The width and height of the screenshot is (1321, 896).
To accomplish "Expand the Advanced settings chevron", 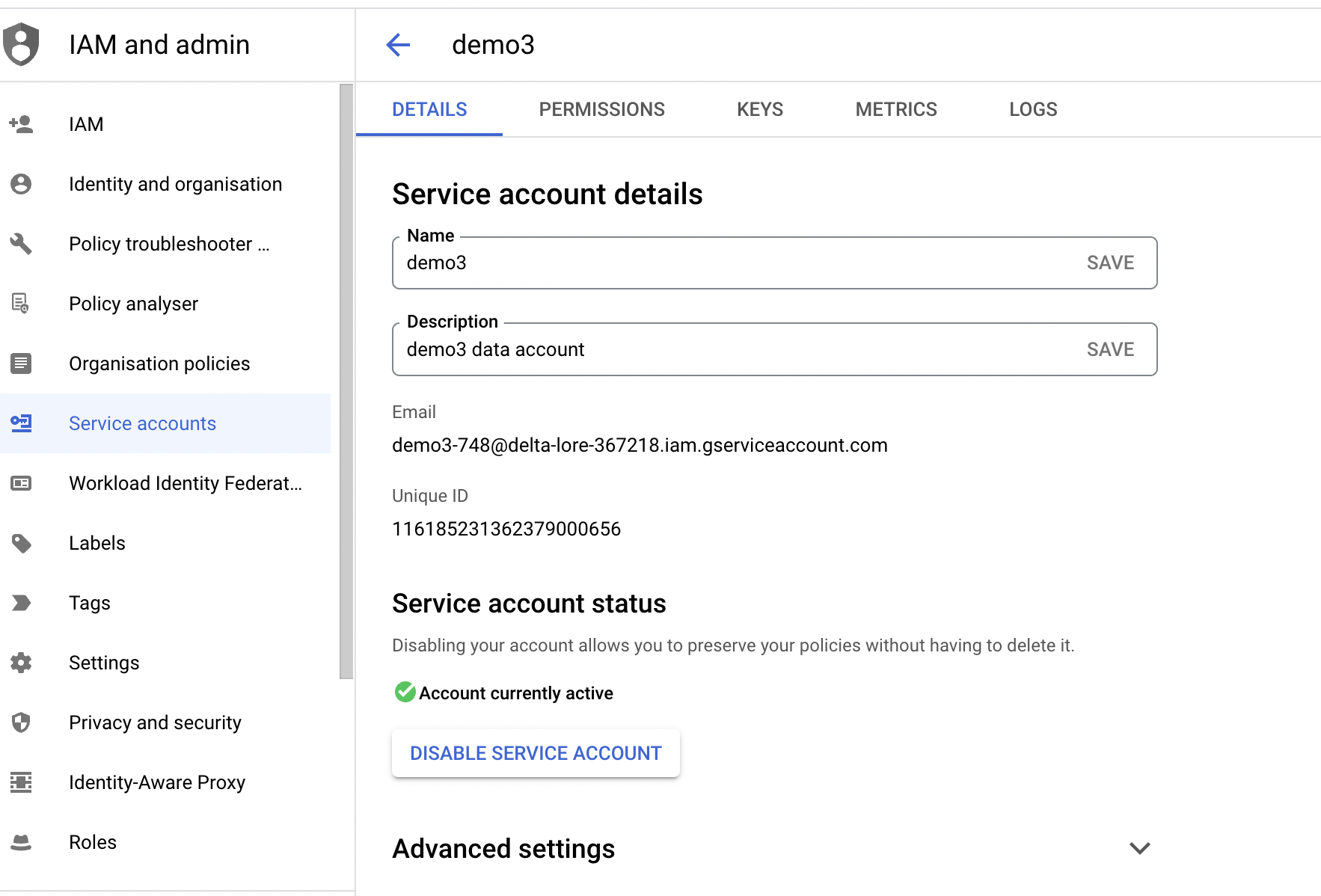I will point(1139,848).
